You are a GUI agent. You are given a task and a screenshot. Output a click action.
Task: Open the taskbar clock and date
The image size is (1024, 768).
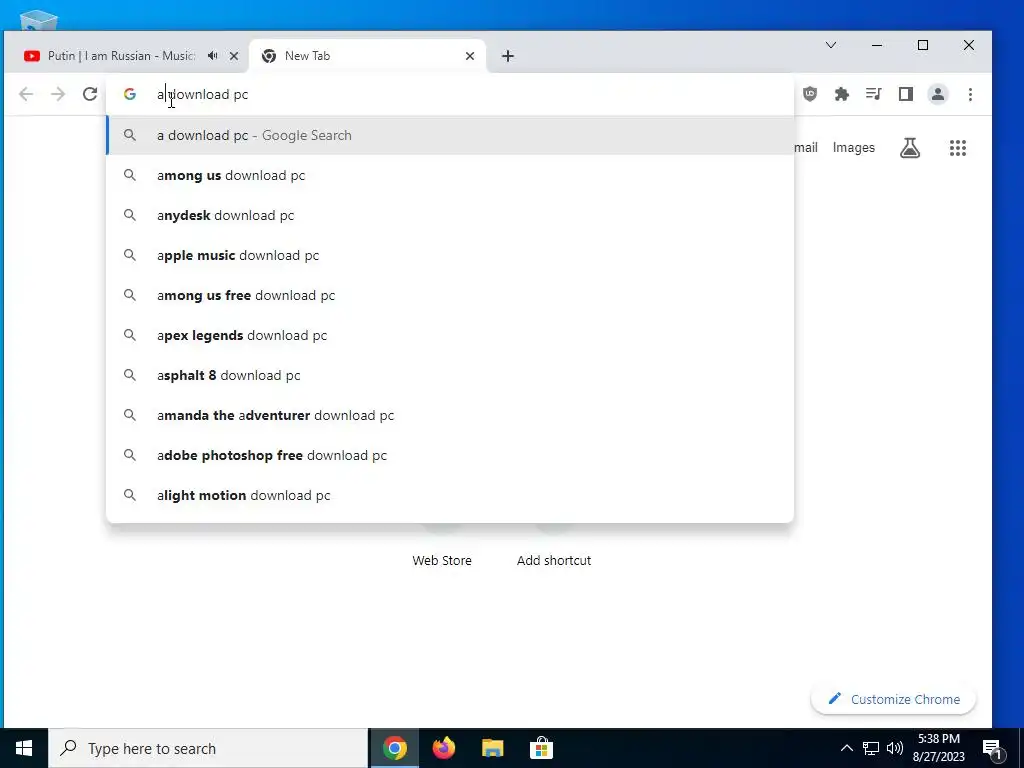pos(938,748)
